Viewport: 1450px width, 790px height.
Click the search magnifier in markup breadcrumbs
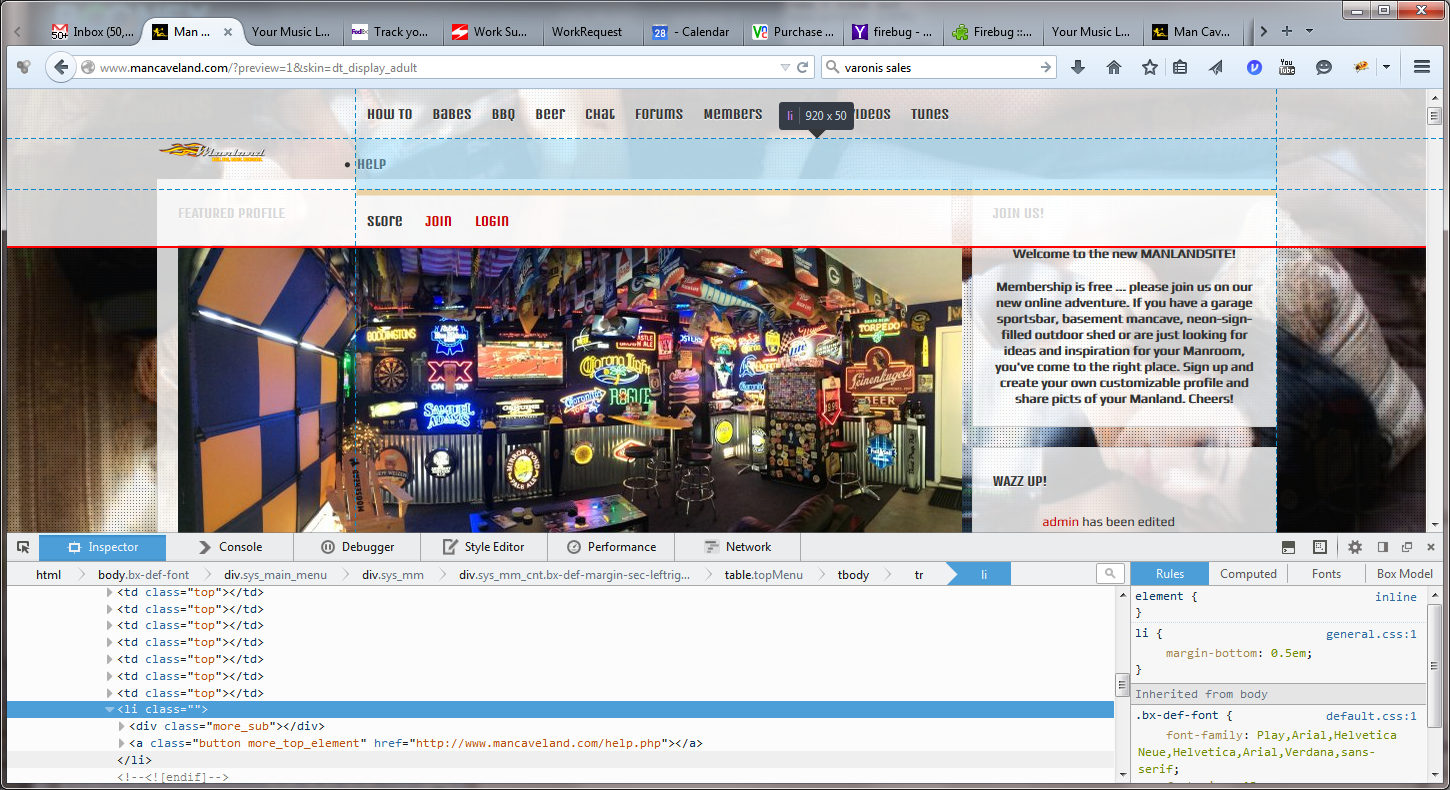pyautogui.click(x=1108, y=574)
